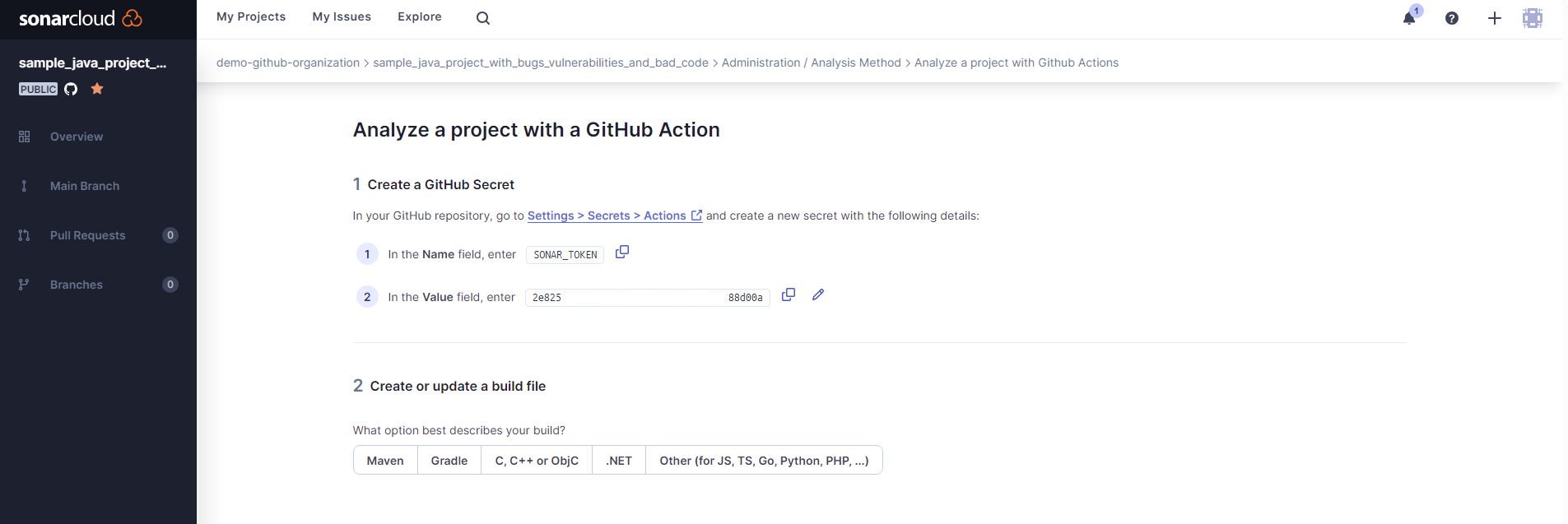This screenshot has height=524, width=1568.
Task: Open My Issues in top navigation
Action: (x=342, y=16)
